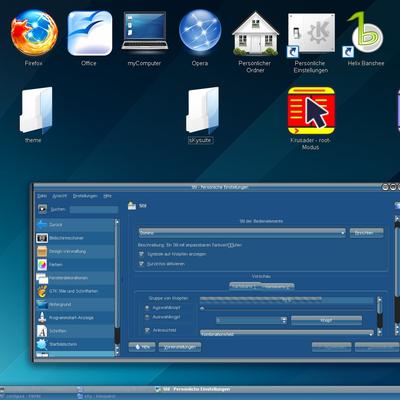Click taskbar entry Stil - Persönliche Einstellungen

(x=193, y=389)
